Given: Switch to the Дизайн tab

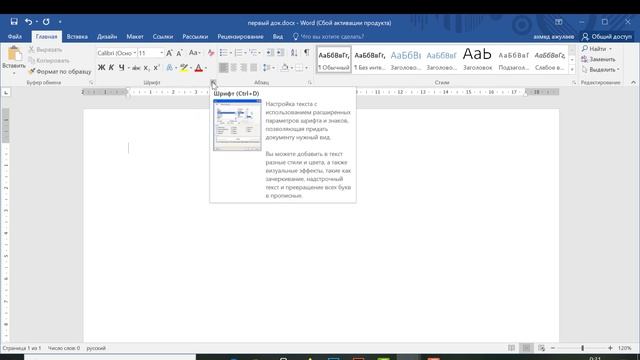Looking at the screenshot, I should [x=107, y=37].
